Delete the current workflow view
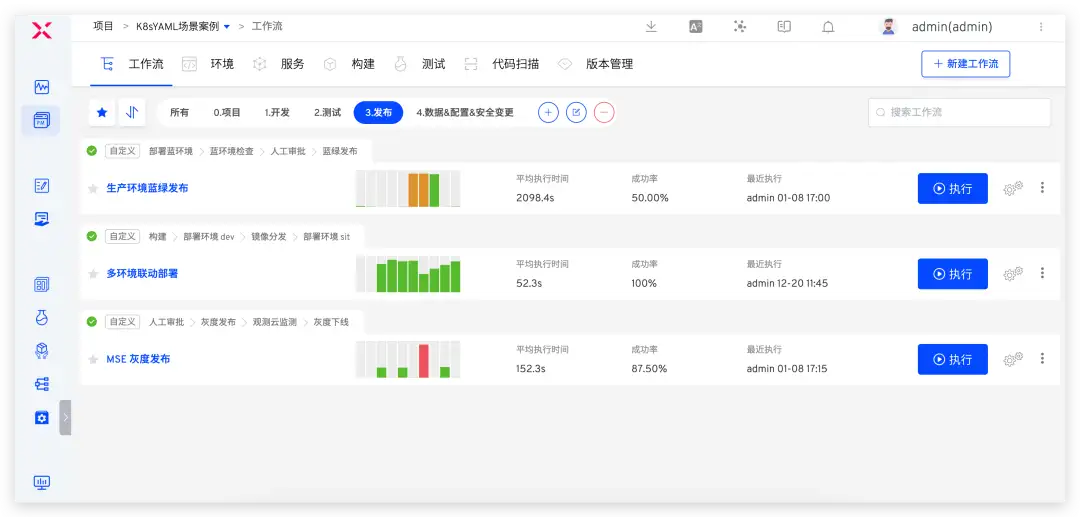Viewport: 1080px width, 517px height. pyautogui.click(x=604, y=112)
